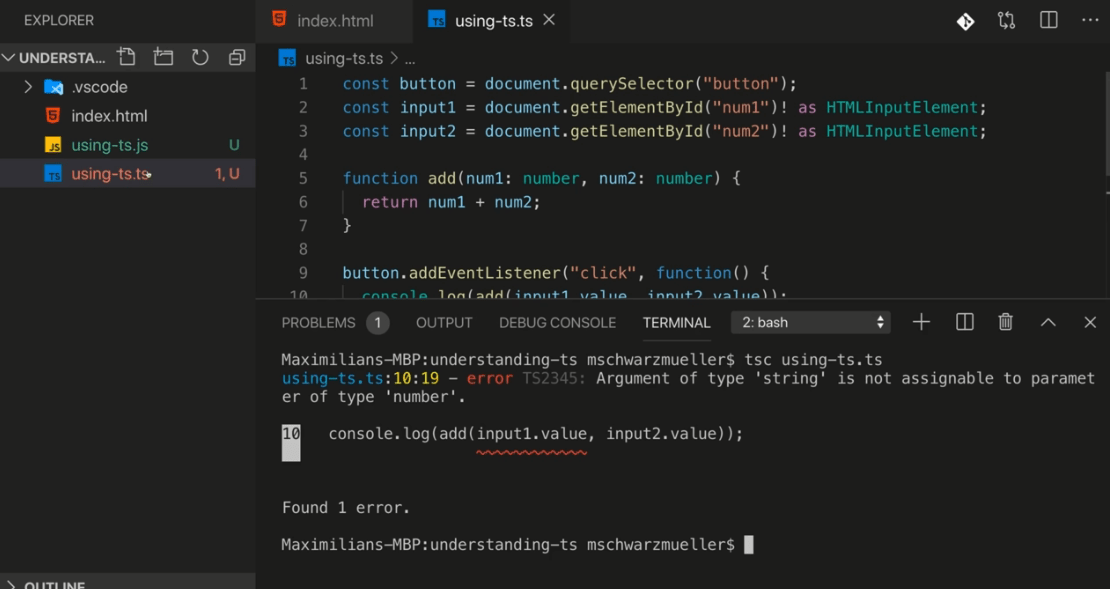
Task: Open the GitLens diamond icon in the editor toolbar
Action: point(966,21)
